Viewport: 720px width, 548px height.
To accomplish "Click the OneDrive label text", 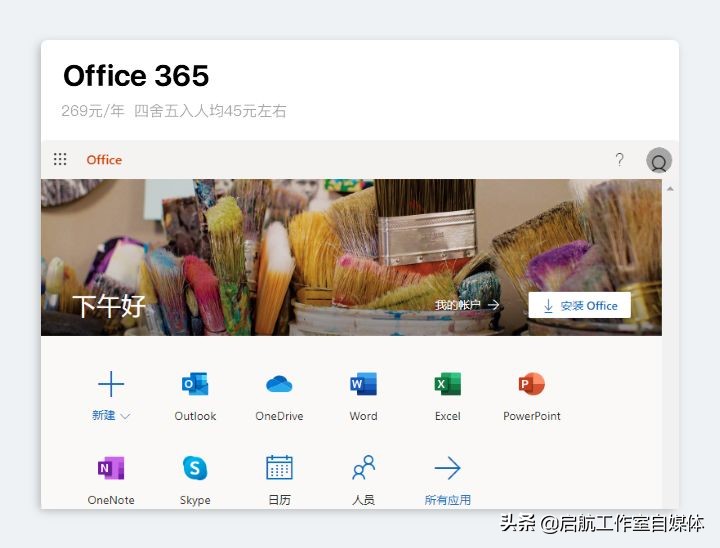I will pyautogui.click(x=279, y=416).
